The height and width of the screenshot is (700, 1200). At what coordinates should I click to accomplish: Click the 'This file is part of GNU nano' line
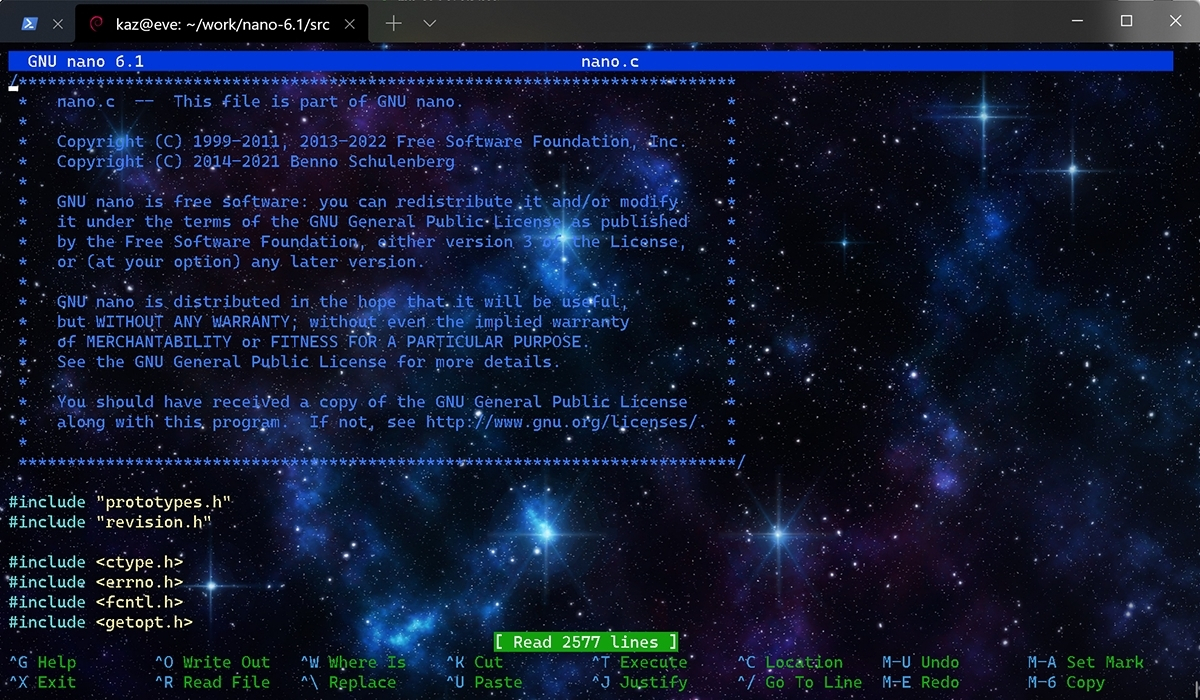pyautogui.click(x=260, y=102)
